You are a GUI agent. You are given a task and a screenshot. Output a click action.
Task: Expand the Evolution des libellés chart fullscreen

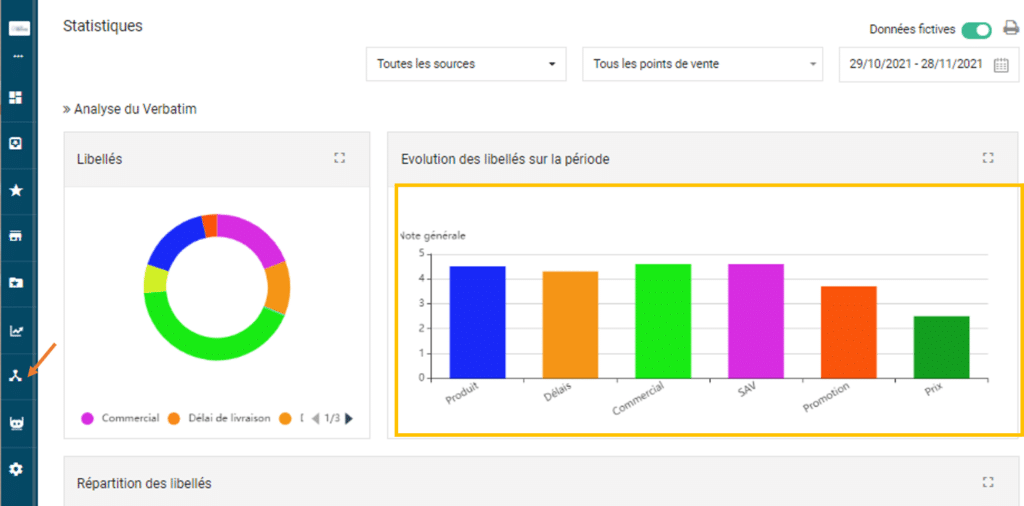click(988, 158)
